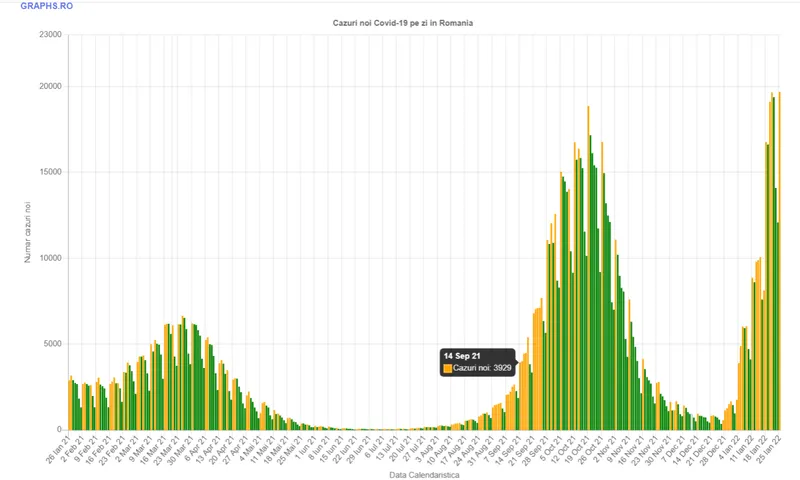Click the x-axis label '26 Oct 21'

pos(591,449)
